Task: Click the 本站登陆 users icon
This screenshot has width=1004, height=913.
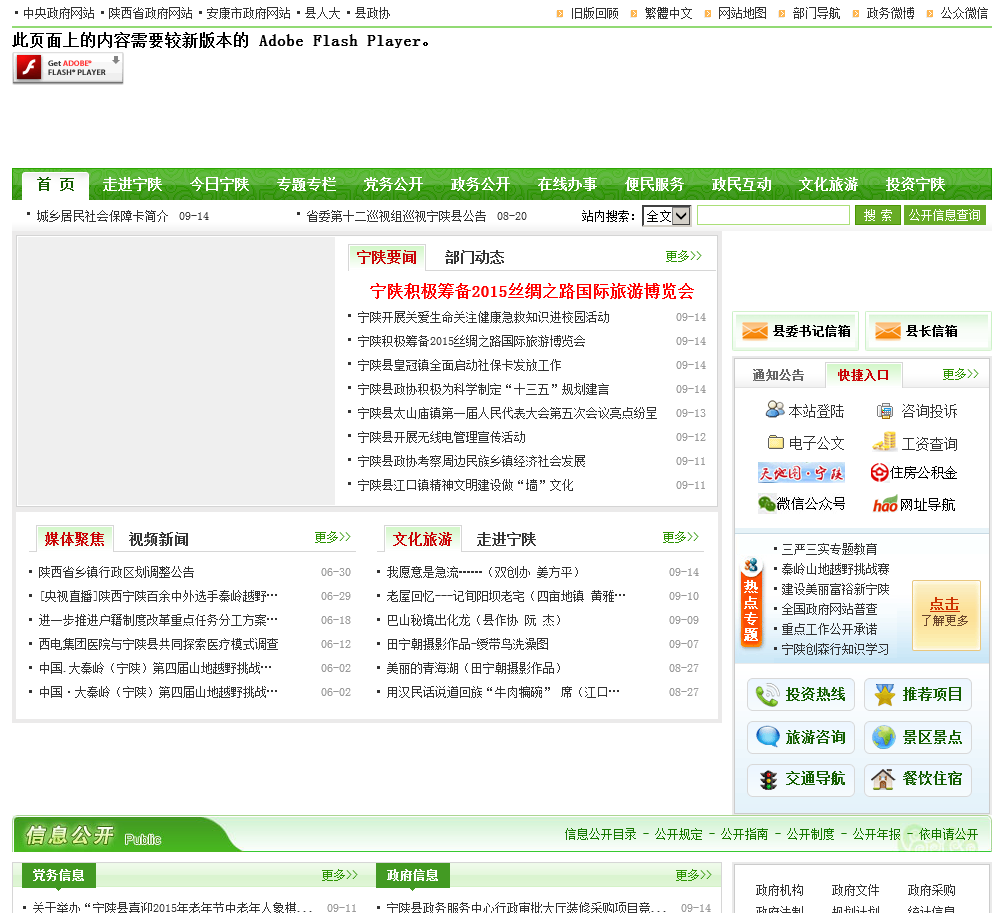Action: (x=775, y=410)
